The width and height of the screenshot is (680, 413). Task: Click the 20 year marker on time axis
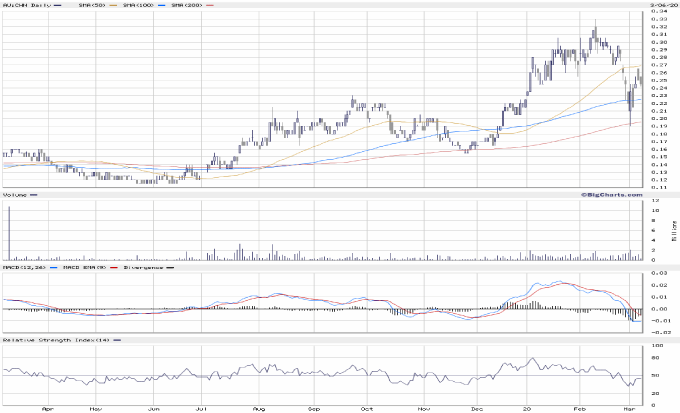click(526, 408)
